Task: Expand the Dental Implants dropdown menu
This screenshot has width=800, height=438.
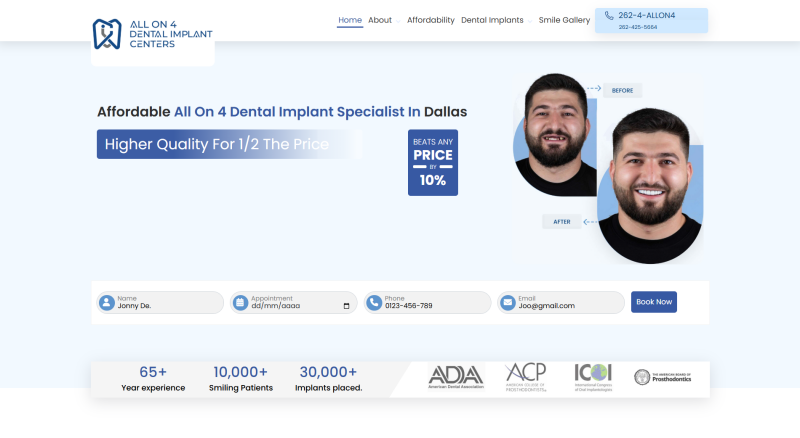Action: pyautogui.click(x=494, y=20)
